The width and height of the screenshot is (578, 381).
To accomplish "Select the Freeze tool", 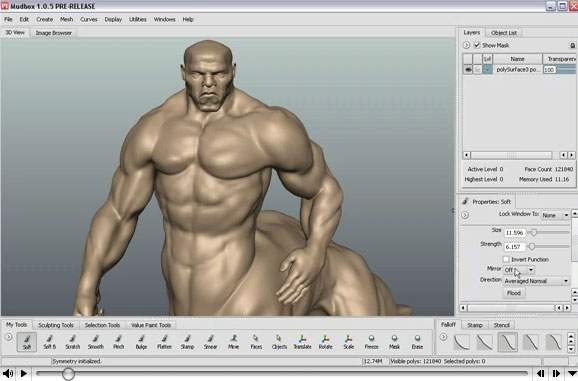I will point(371,342).
